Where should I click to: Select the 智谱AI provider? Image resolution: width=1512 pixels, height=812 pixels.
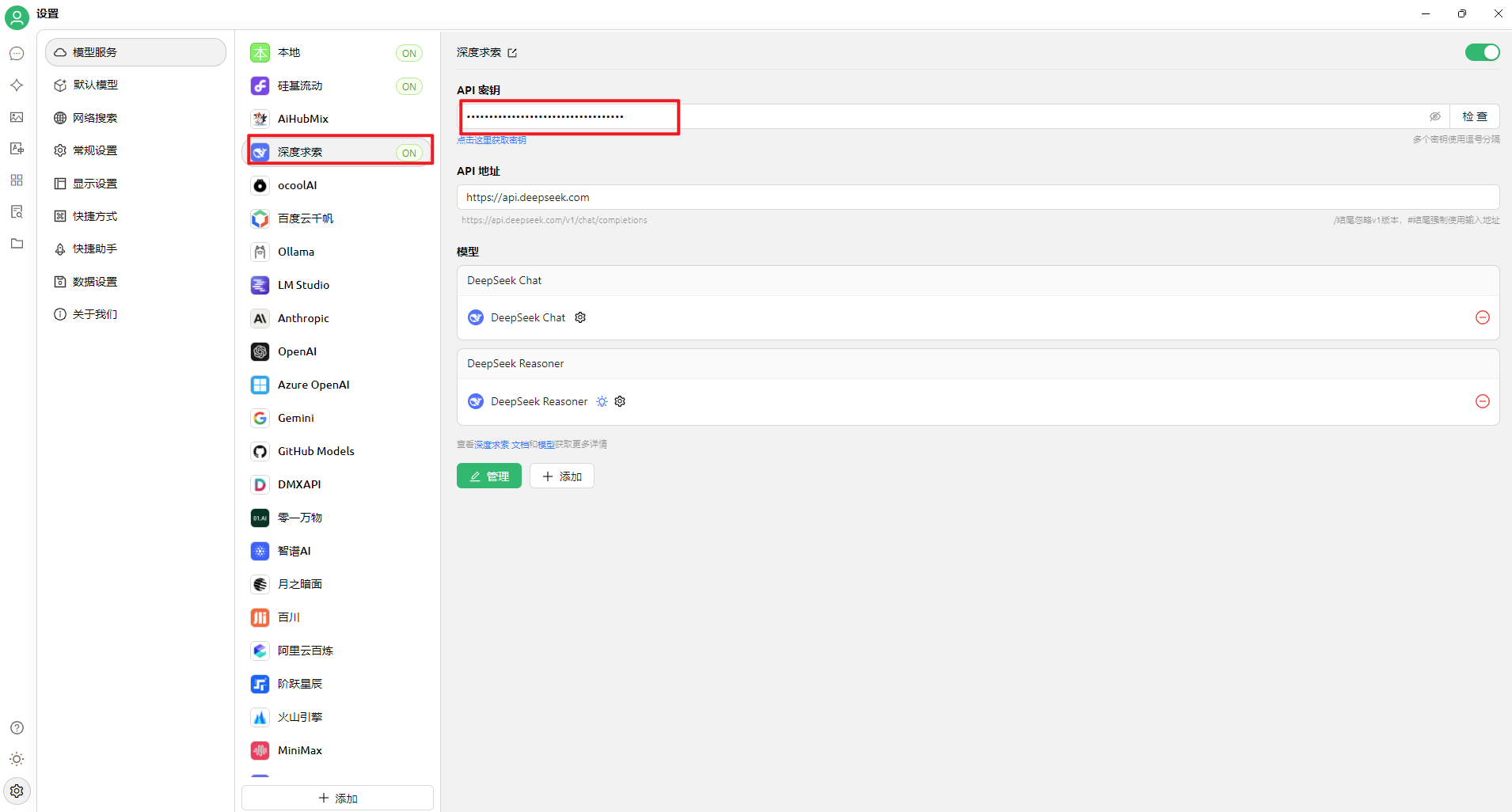tap(337, 551)
